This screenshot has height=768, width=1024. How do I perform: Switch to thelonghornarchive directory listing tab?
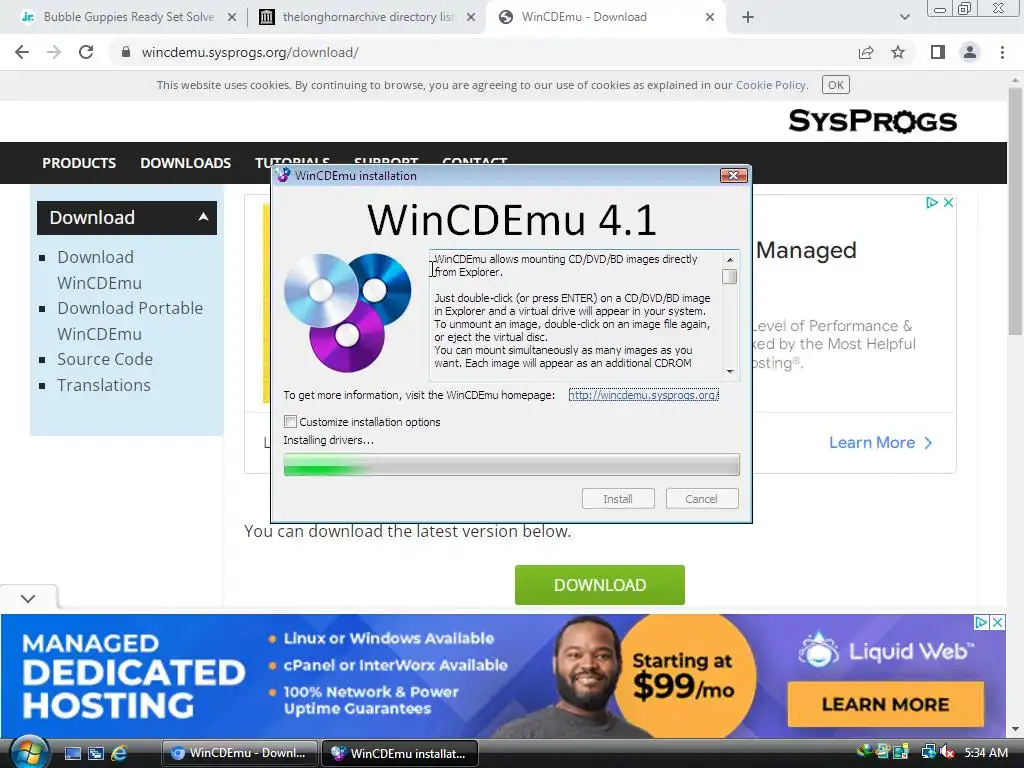point(366,17)
